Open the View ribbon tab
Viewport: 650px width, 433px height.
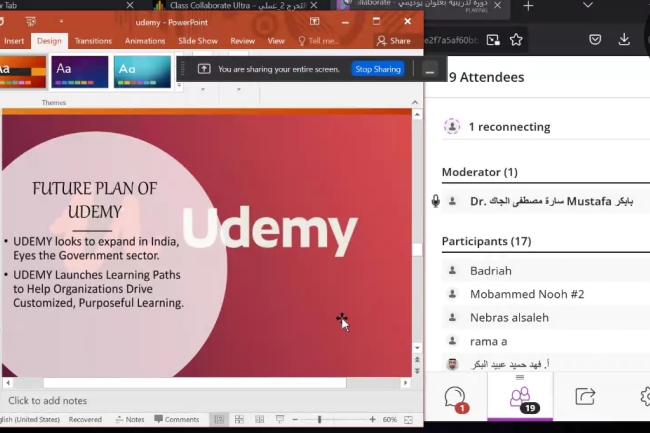[276, 41]
